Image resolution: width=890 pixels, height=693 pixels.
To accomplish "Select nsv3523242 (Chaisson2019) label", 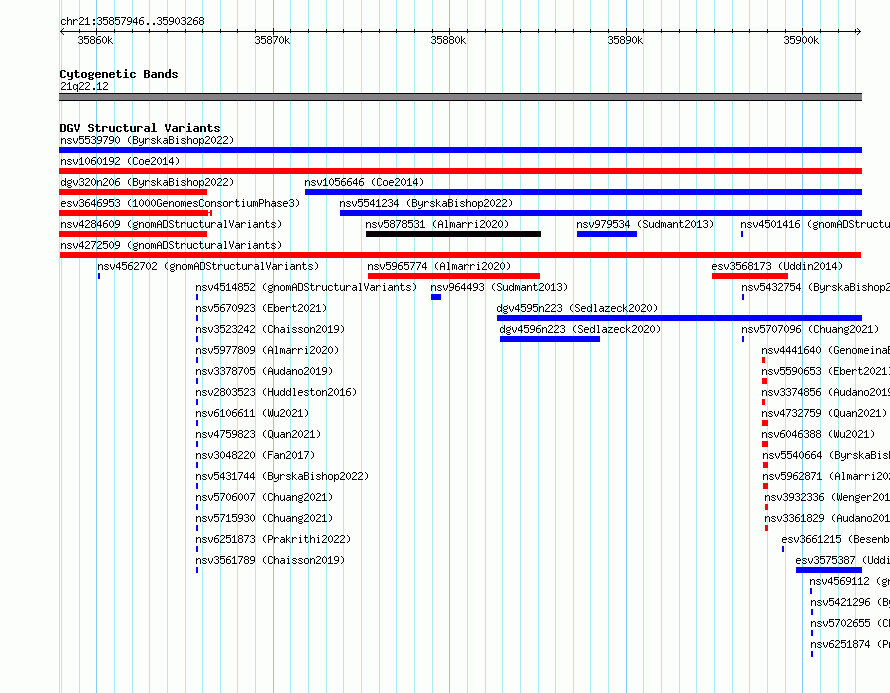I will pos(270,329).
